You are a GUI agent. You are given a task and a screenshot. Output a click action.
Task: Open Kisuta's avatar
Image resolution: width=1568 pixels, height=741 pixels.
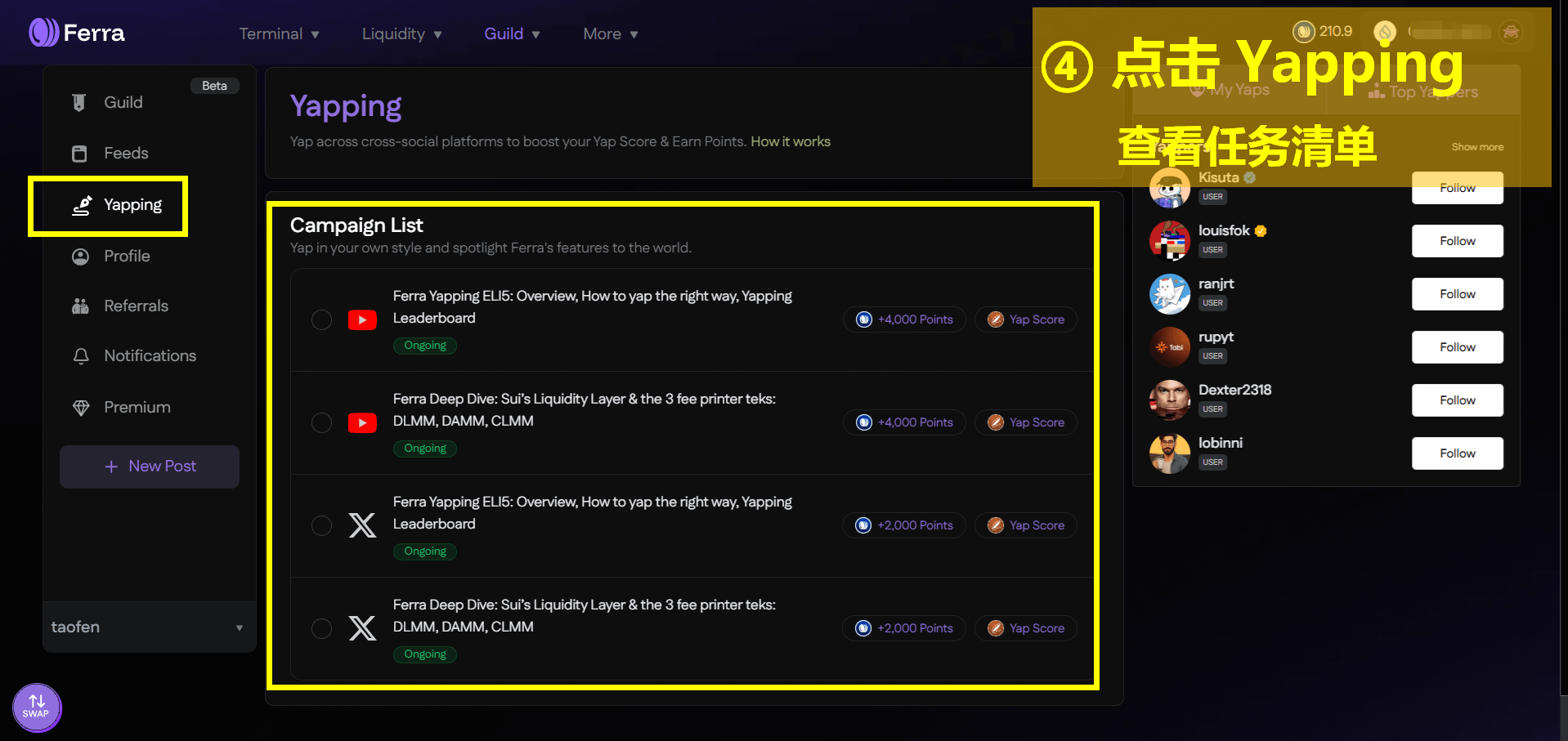1170,188
